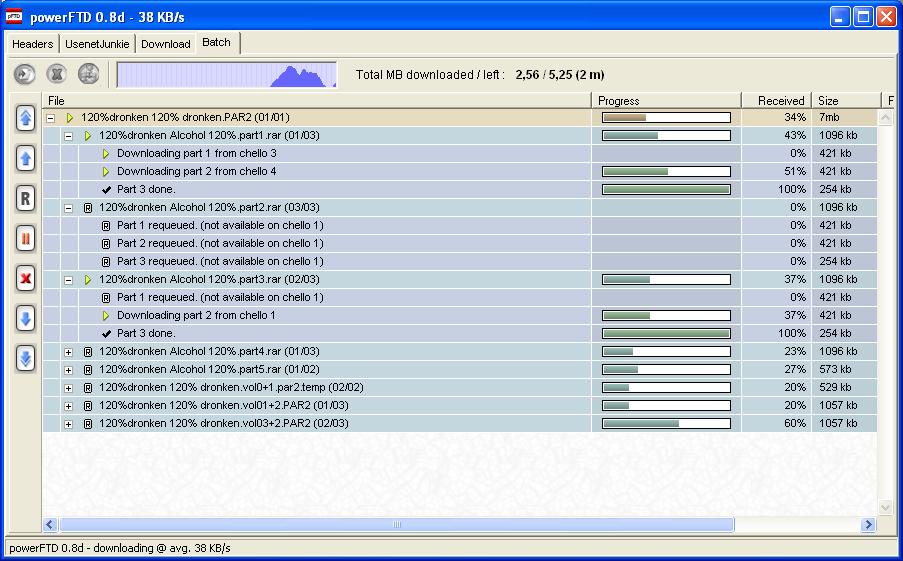Expand the vol0+1.par2.temp node

click(69, 388)
